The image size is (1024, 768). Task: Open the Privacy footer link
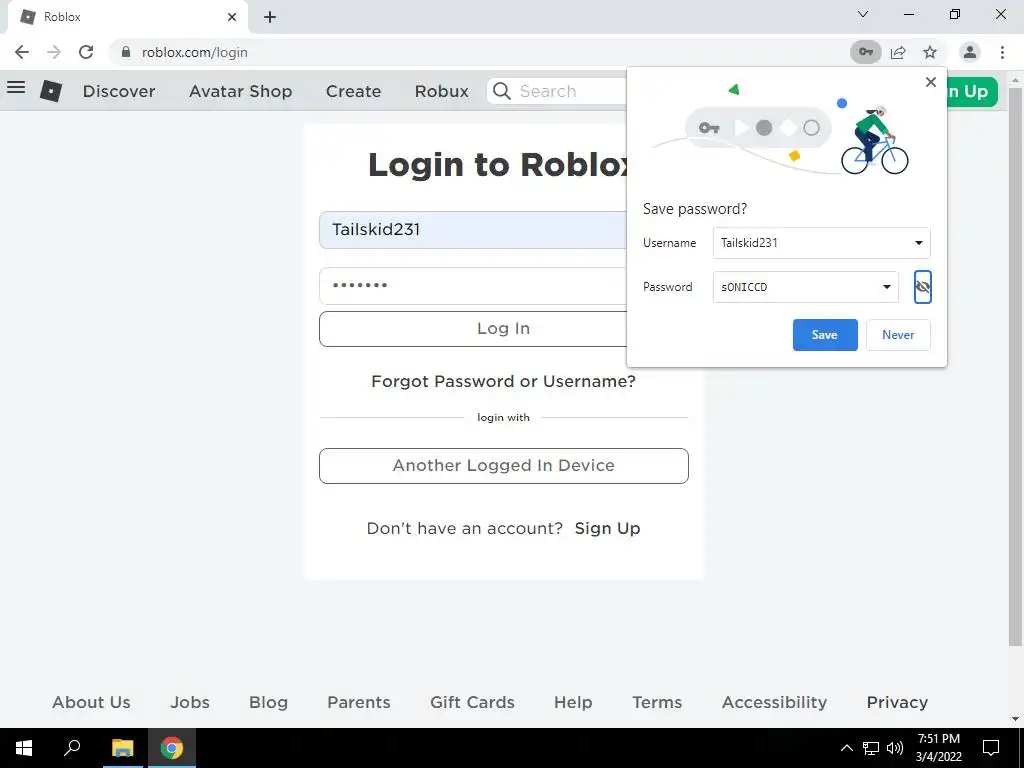coord(897,702)
